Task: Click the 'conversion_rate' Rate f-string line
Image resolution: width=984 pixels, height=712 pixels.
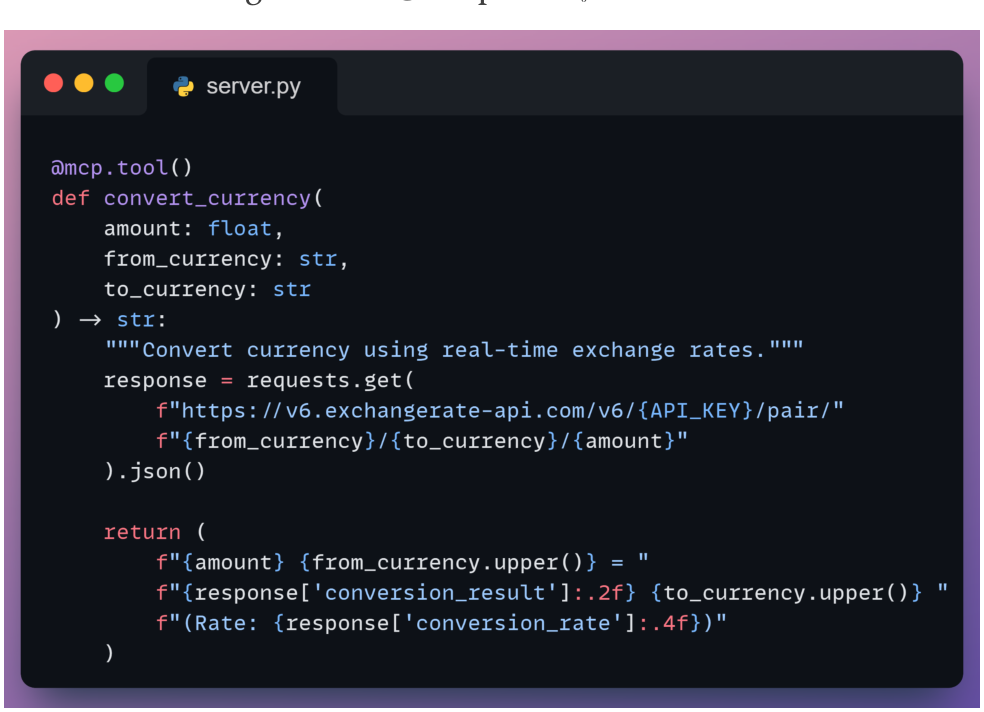Action: point(441,623)
